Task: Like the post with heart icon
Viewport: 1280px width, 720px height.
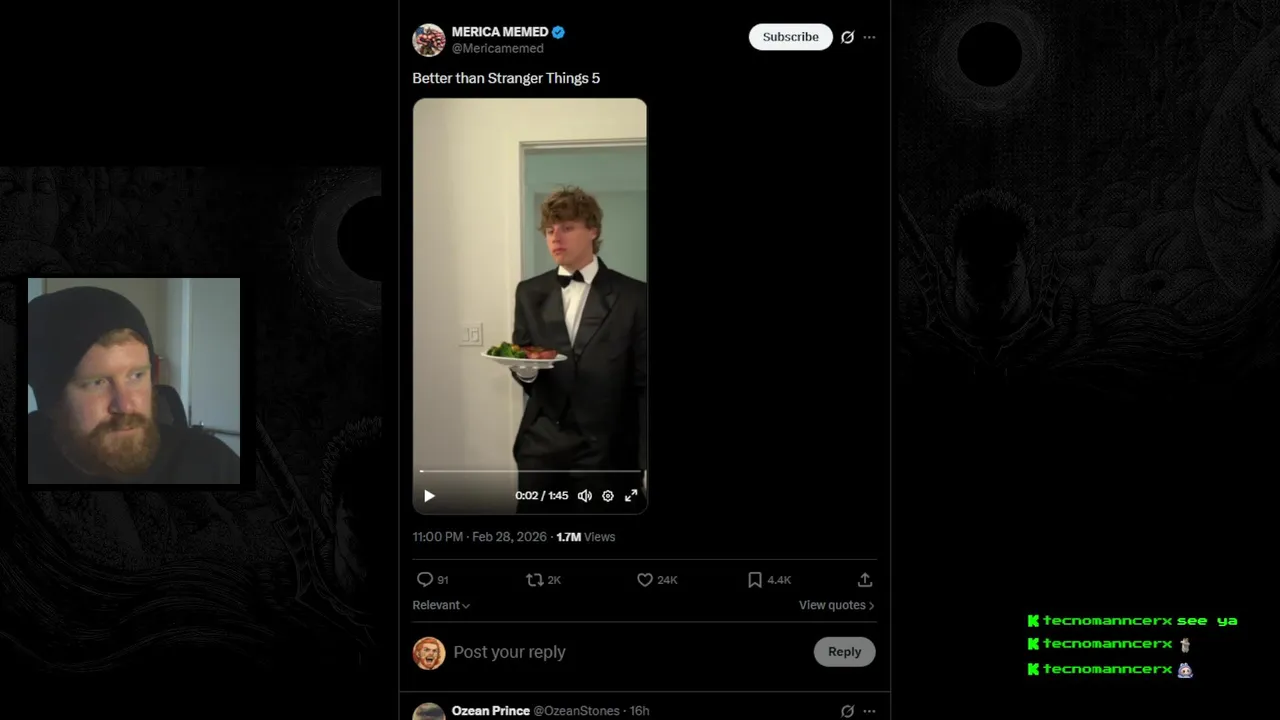Action: click(x=645, y=580)
